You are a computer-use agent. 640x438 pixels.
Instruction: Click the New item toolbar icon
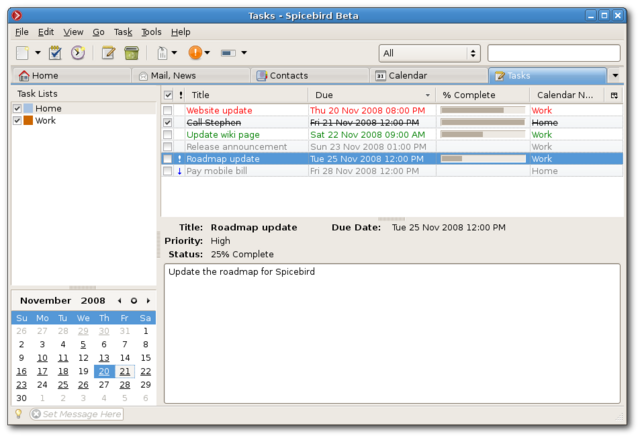pos(23,53)
